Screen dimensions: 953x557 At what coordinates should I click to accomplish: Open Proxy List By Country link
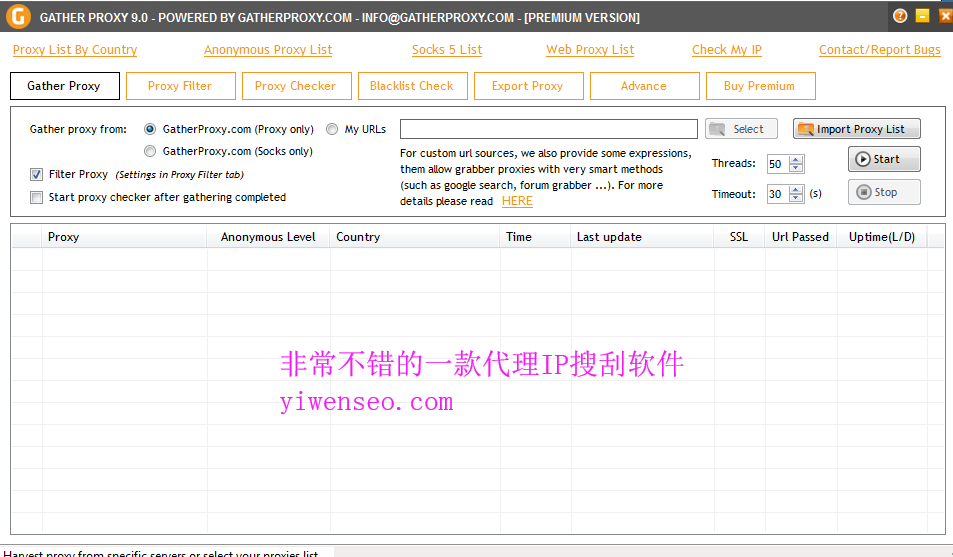pos(75,50)
